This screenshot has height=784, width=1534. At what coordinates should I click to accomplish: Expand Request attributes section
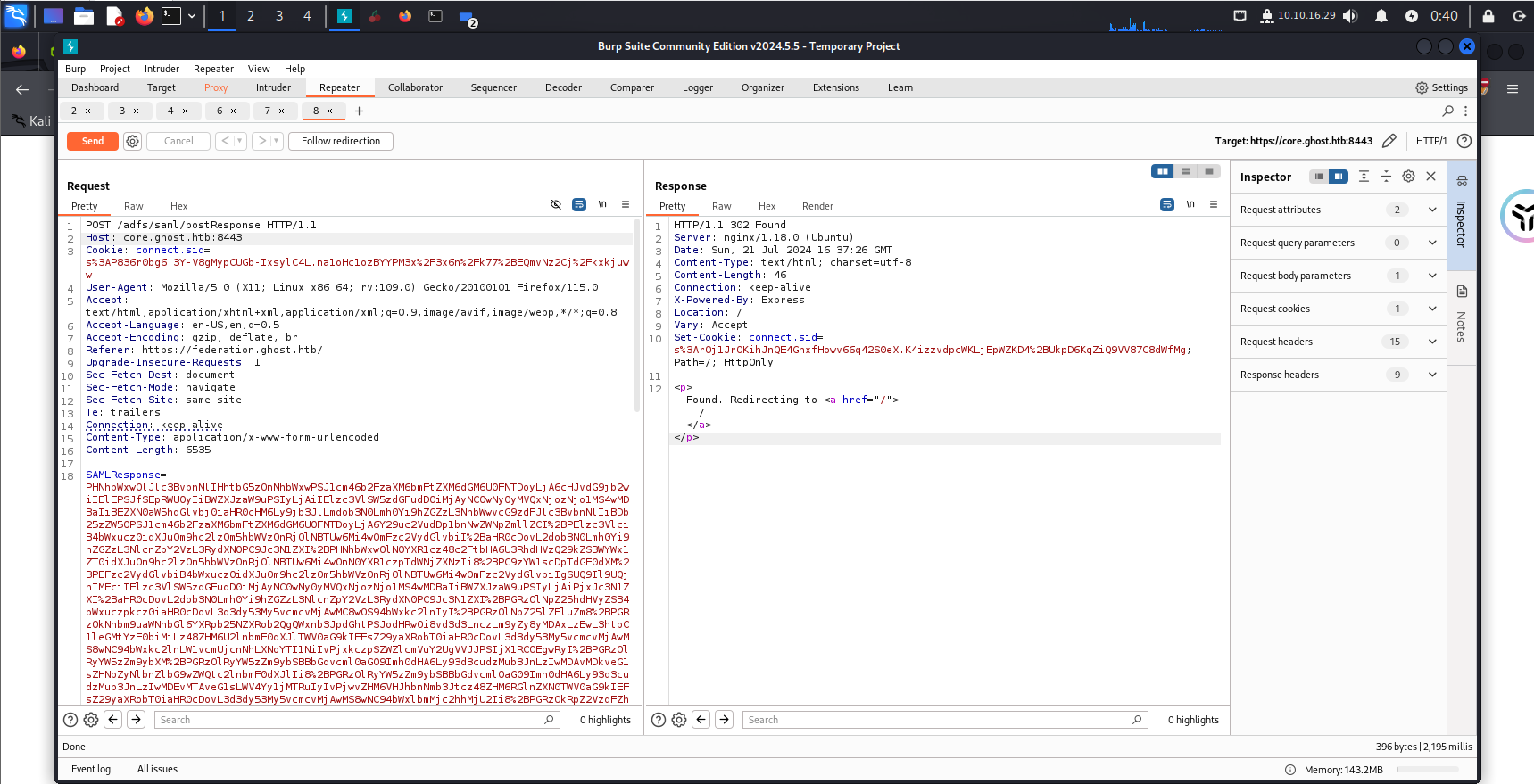tap(1432, 210)
